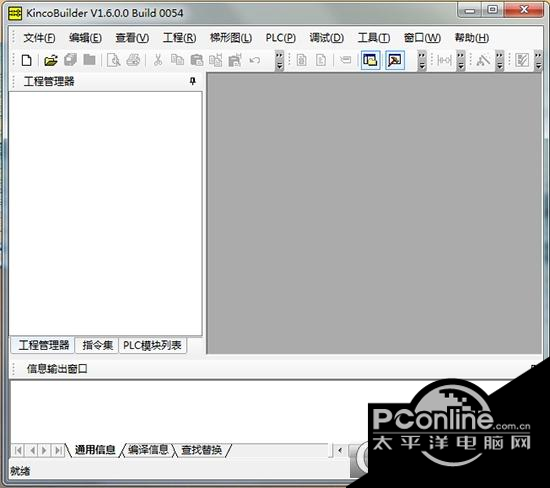
Task: Open the 工具(T) menu
Action: point(374,38)
